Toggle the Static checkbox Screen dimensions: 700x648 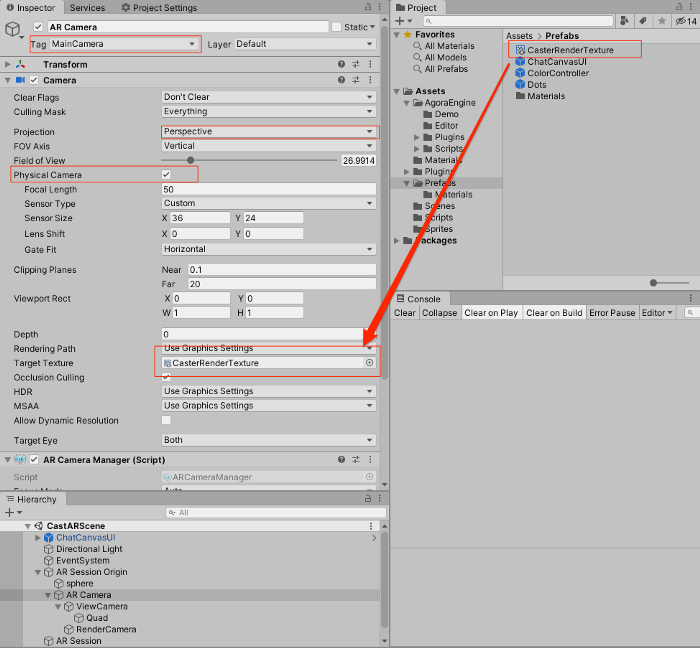pyautogui.click(x=337, y=27)
